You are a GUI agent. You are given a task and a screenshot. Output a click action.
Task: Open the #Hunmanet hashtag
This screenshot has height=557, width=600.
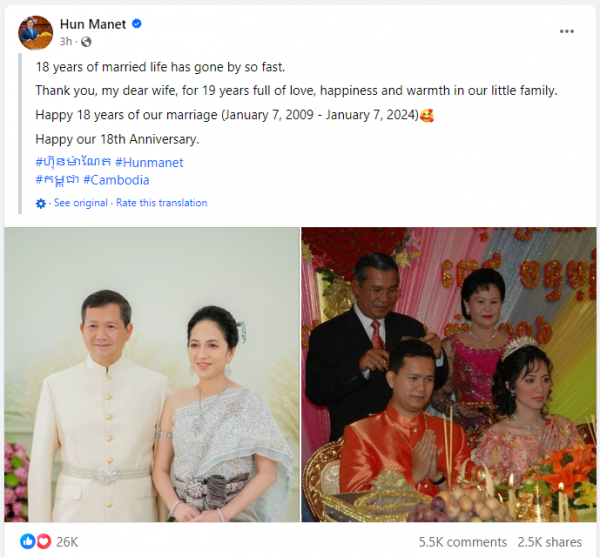[149, 163]
